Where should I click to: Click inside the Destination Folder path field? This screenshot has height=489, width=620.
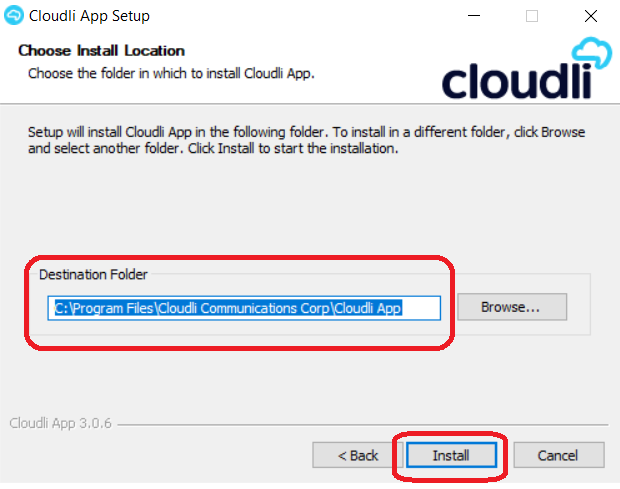pos(244,308)
